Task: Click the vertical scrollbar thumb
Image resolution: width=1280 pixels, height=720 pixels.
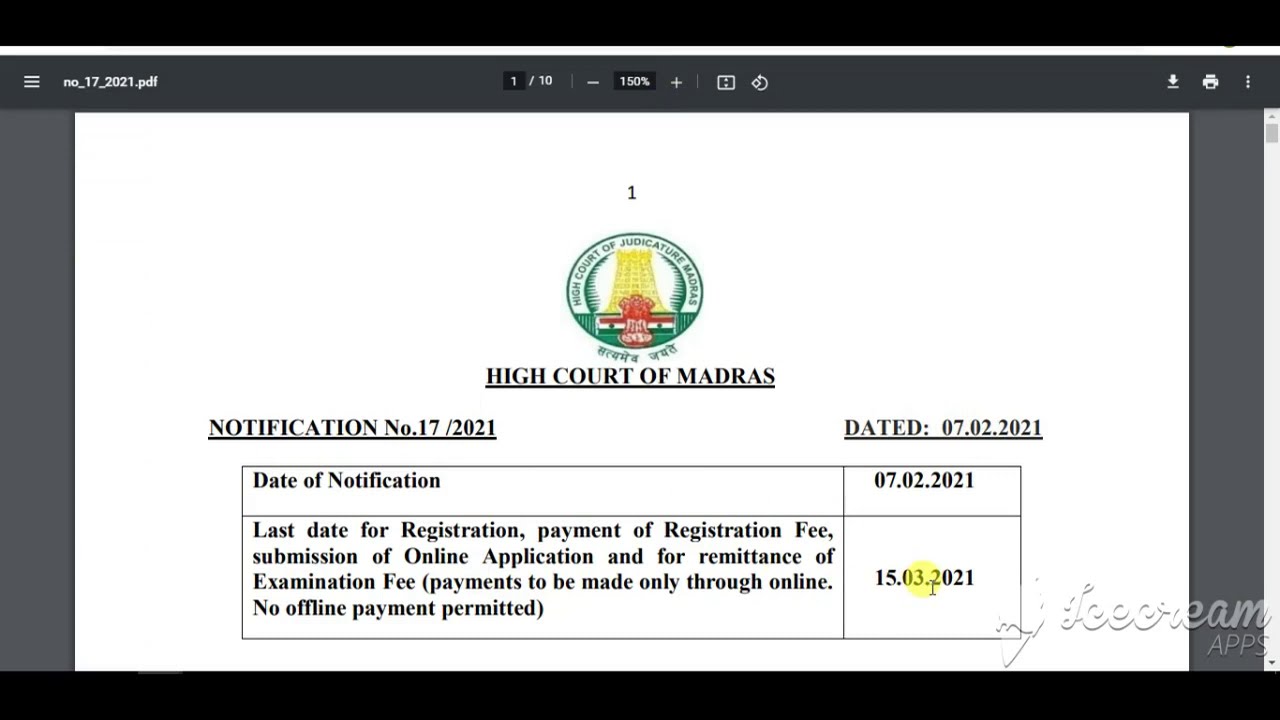Action: tap(1272, 133)
